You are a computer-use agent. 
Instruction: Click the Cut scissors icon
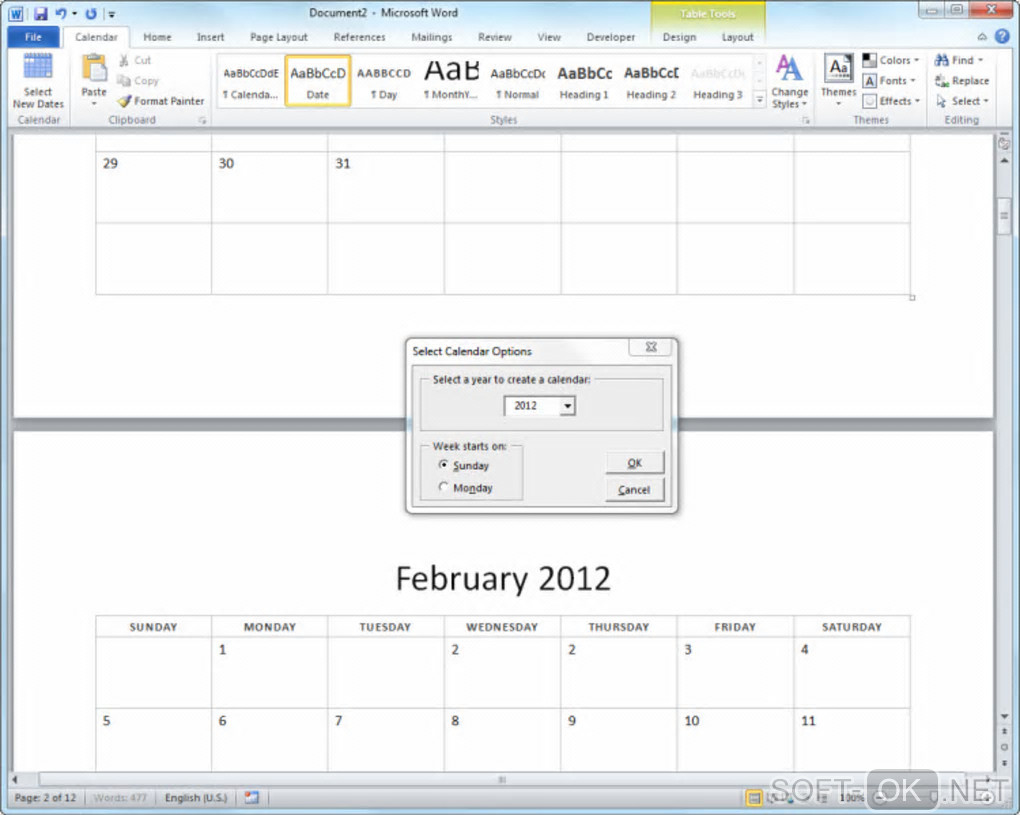(x=124, y=60)
